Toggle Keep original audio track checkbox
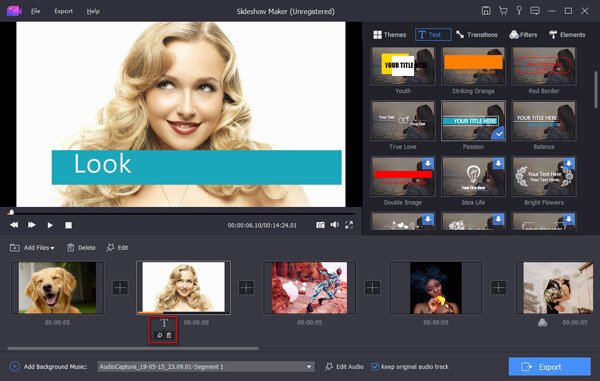The height and width of the screenshot is (381, 600). (375, 366)
